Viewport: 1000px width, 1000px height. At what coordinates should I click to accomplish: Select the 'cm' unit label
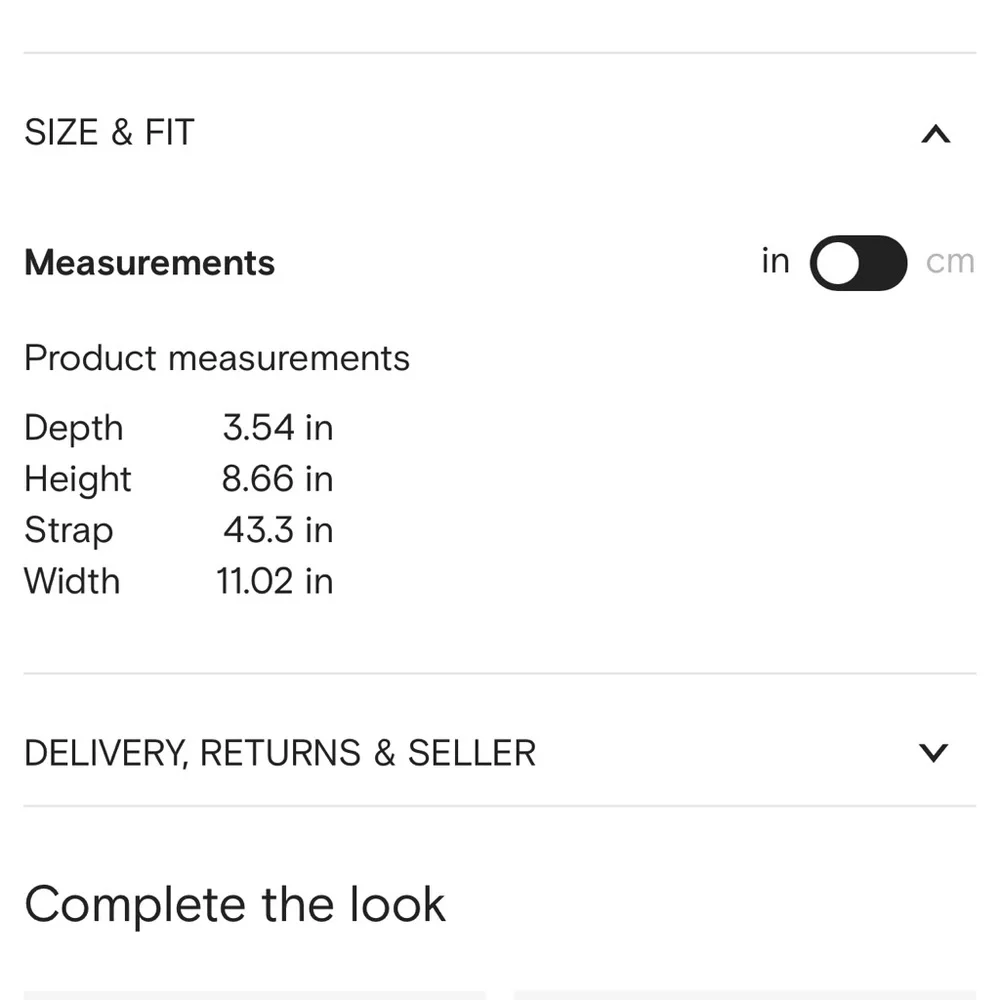pyautogui.click(x=949, y=262)
